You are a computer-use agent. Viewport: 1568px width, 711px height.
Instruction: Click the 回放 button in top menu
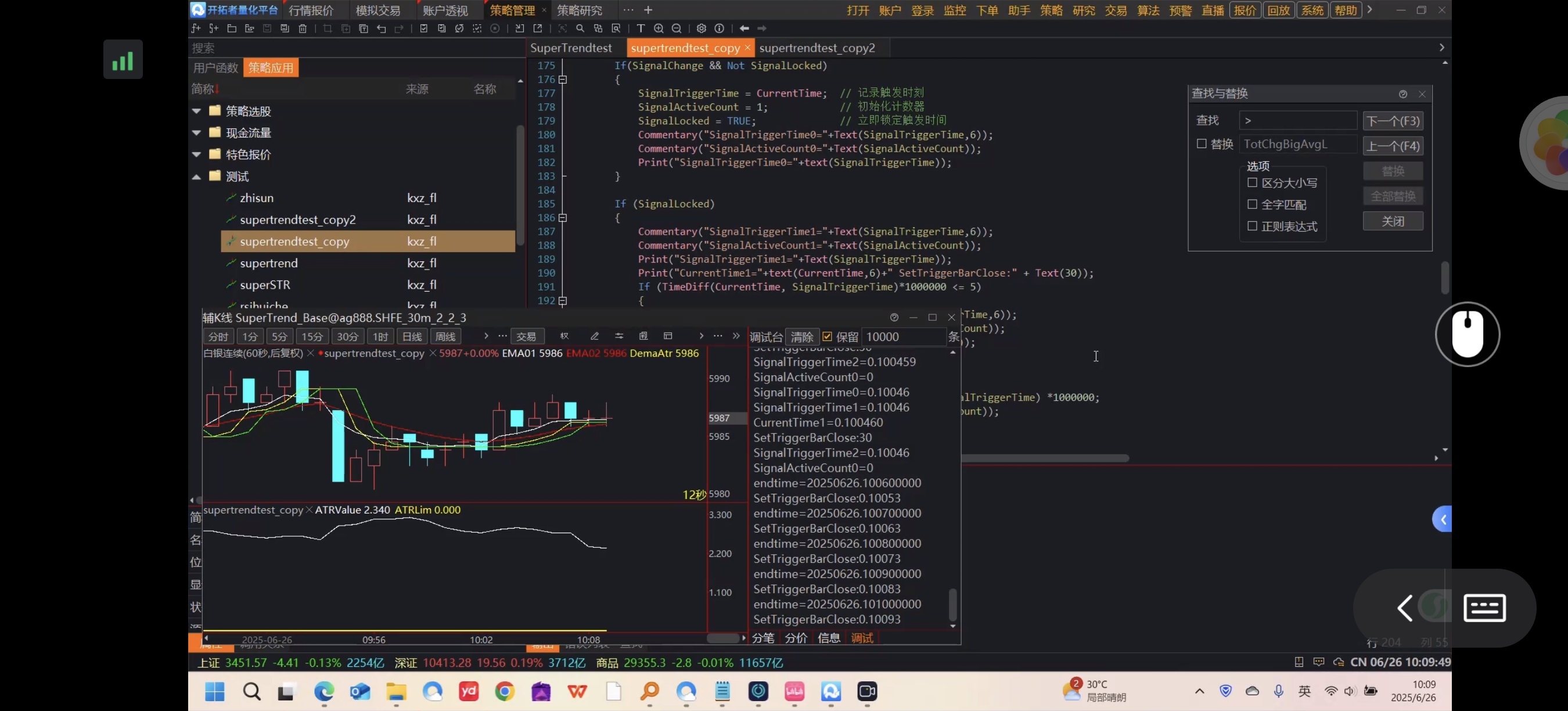1279,10
